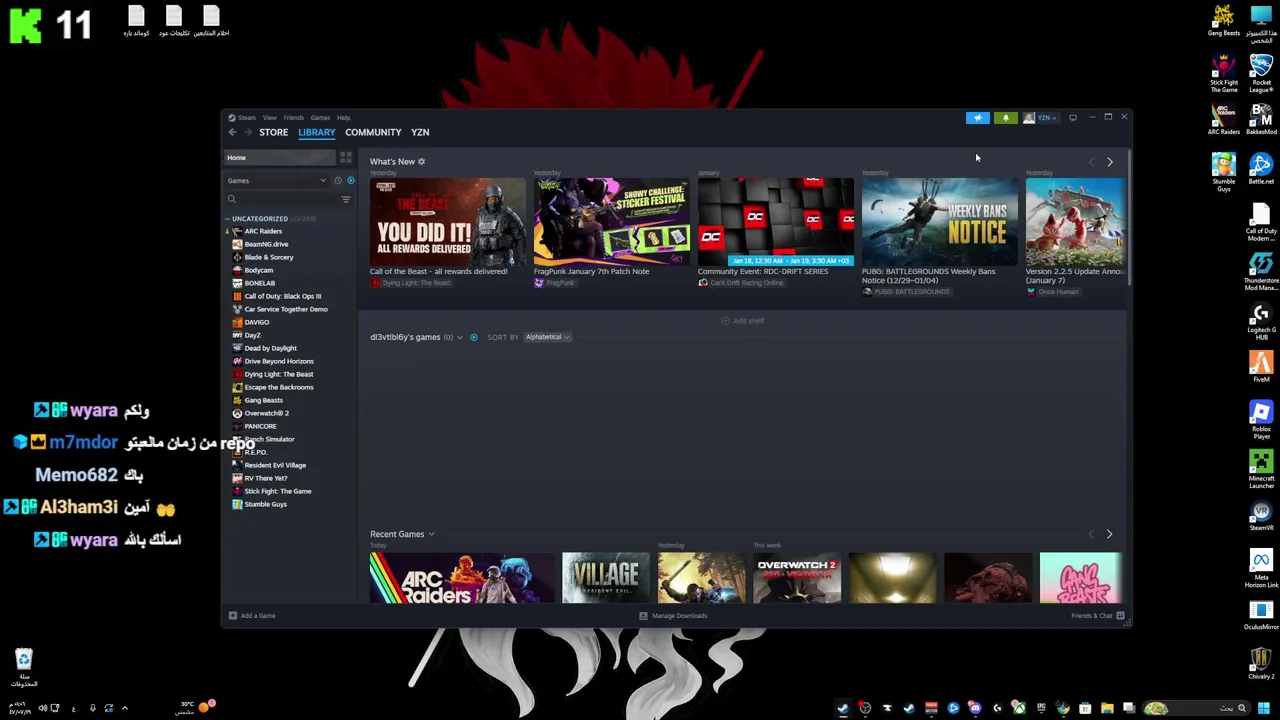
Task: Expand the Recent Games shelf dropdown
Action: 431,534
